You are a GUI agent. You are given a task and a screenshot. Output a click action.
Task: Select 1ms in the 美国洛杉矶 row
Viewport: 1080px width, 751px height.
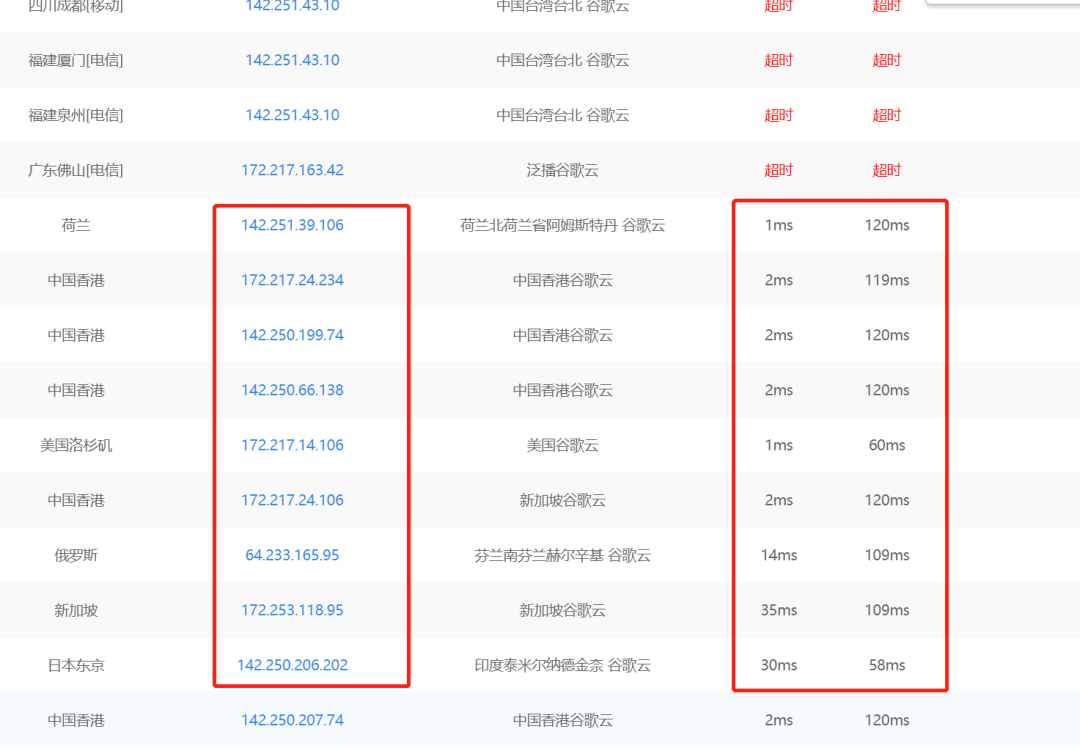pyautogui.click(x=779, y=446)
